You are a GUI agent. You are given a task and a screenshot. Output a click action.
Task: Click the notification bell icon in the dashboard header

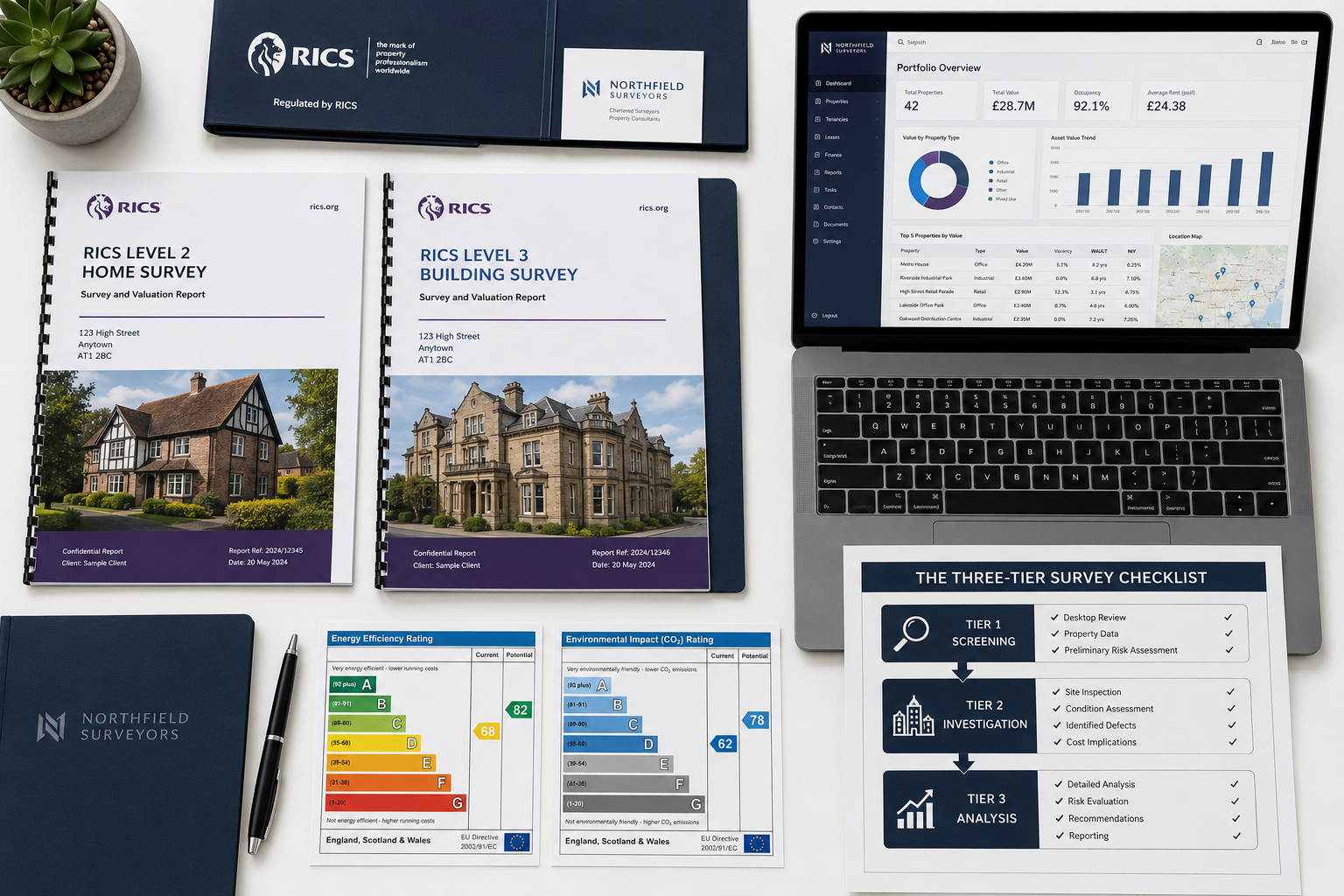coord(1259,42)
